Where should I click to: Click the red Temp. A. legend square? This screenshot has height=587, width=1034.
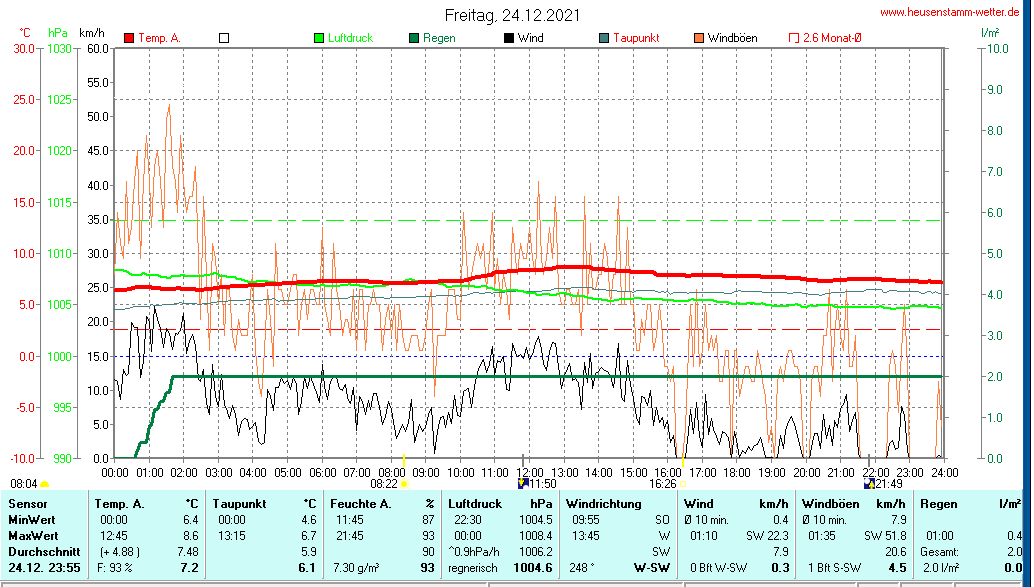pos(129,38)
